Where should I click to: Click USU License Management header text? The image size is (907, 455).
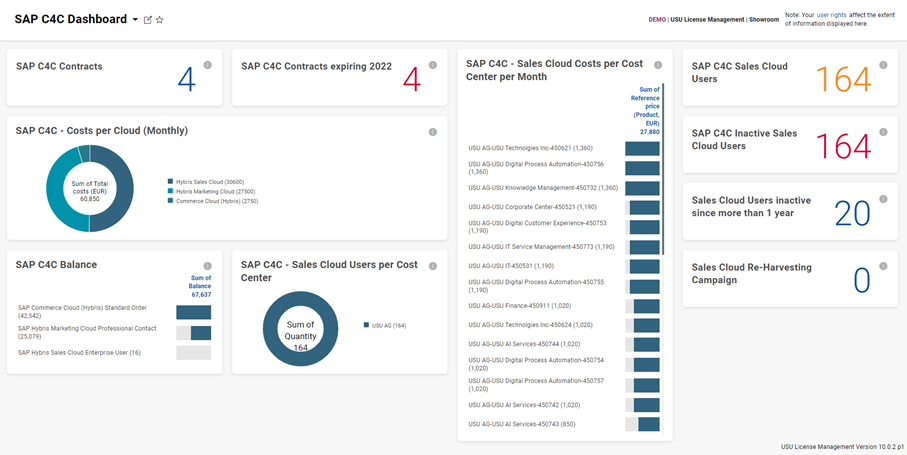(x=707, y=20)
